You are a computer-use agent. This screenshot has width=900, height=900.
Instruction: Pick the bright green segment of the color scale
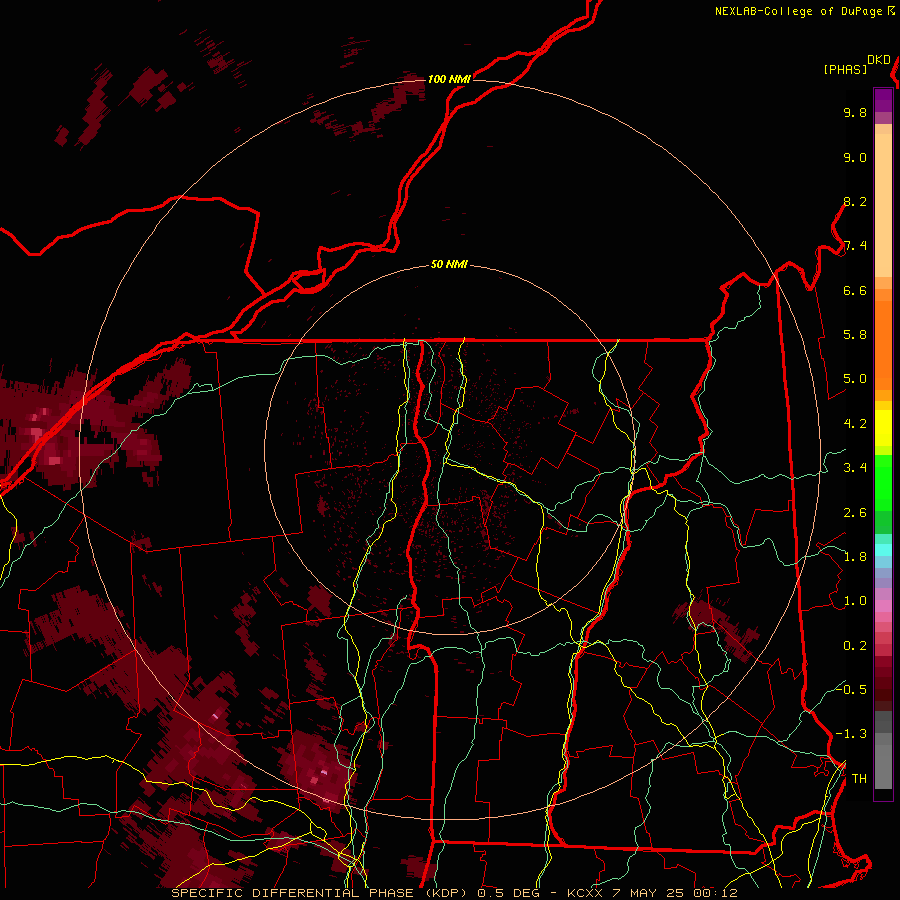coord(883,483)
